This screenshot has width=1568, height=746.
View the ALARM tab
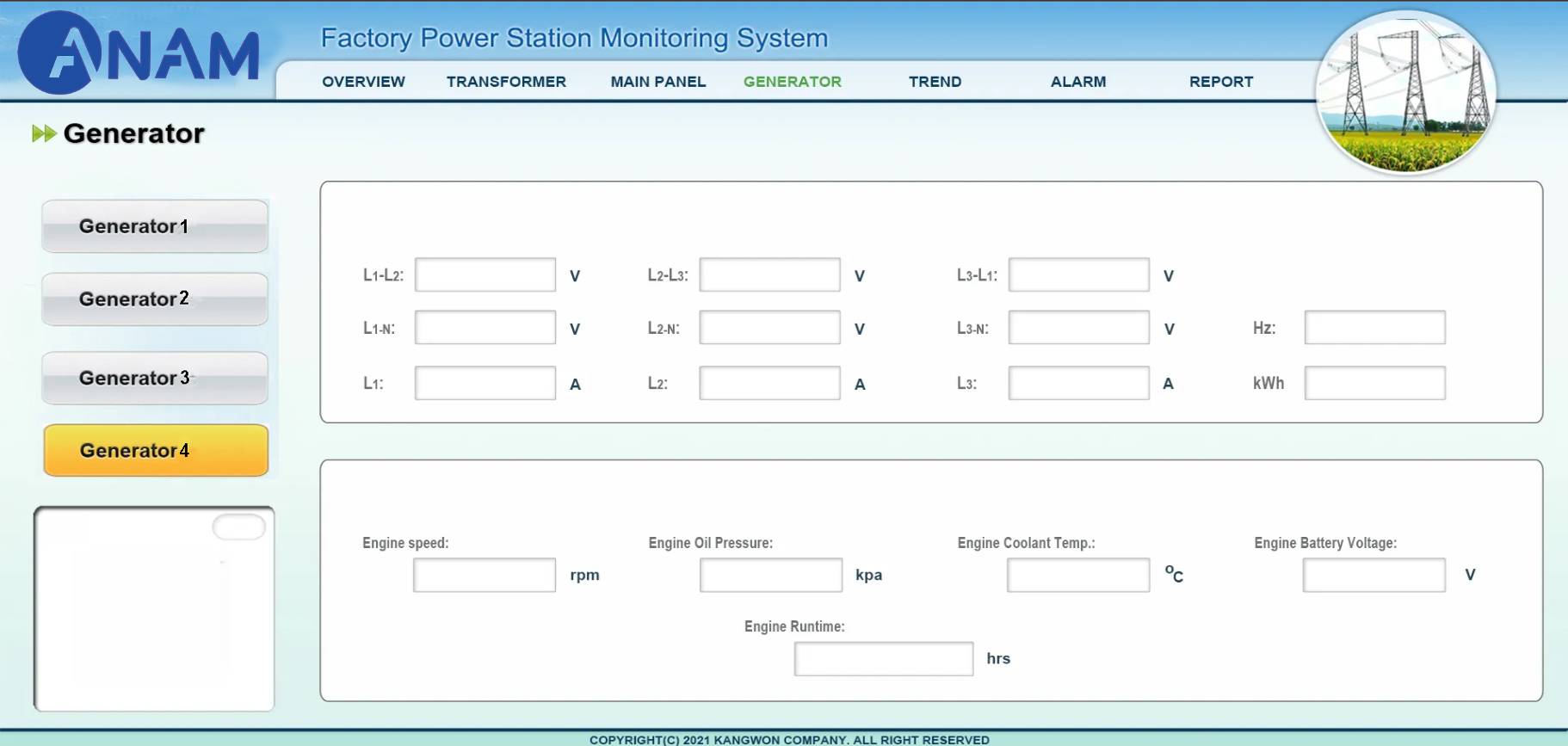1077,82
